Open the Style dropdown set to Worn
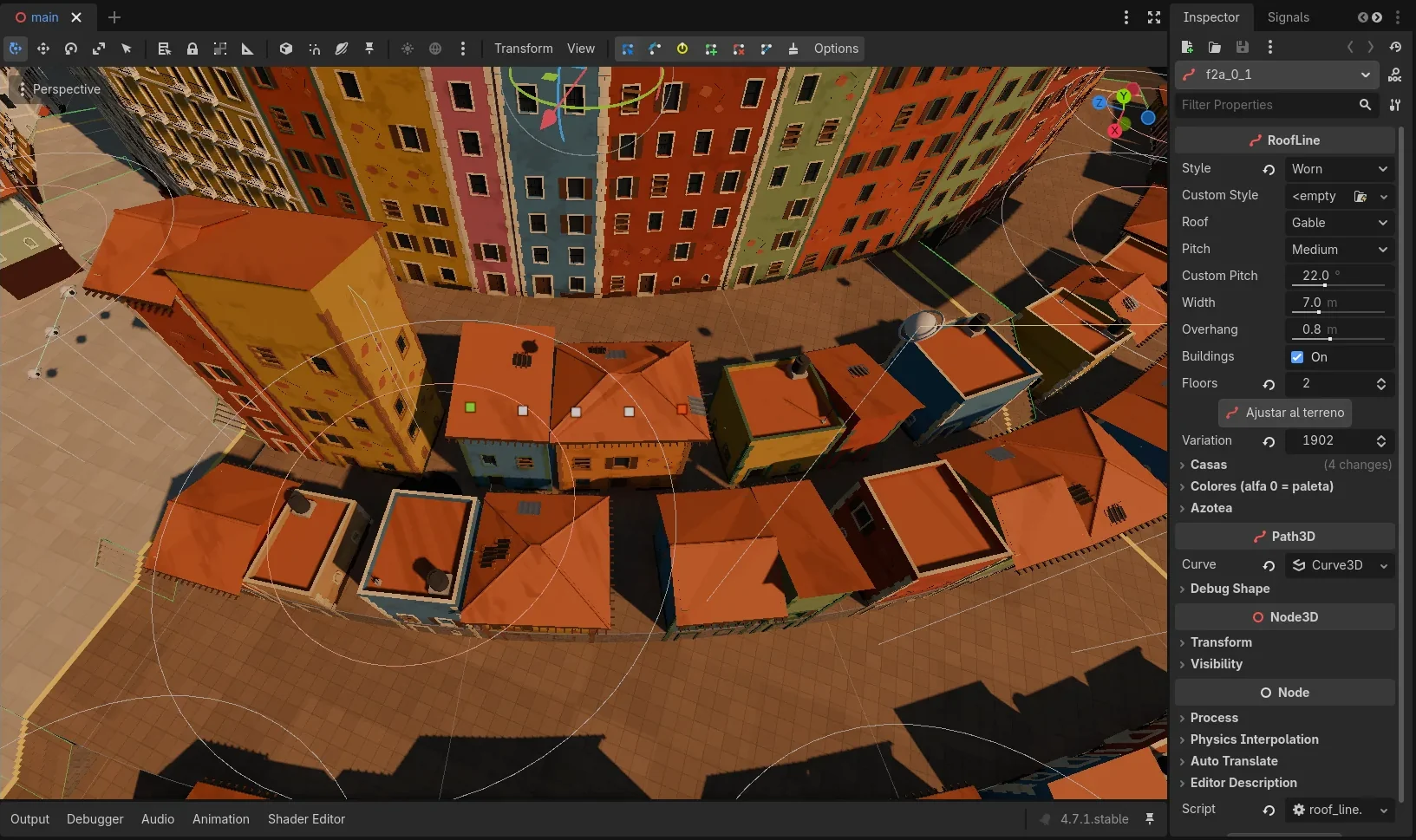This screenshot has width=1416, height=840. coord(1340,169)
